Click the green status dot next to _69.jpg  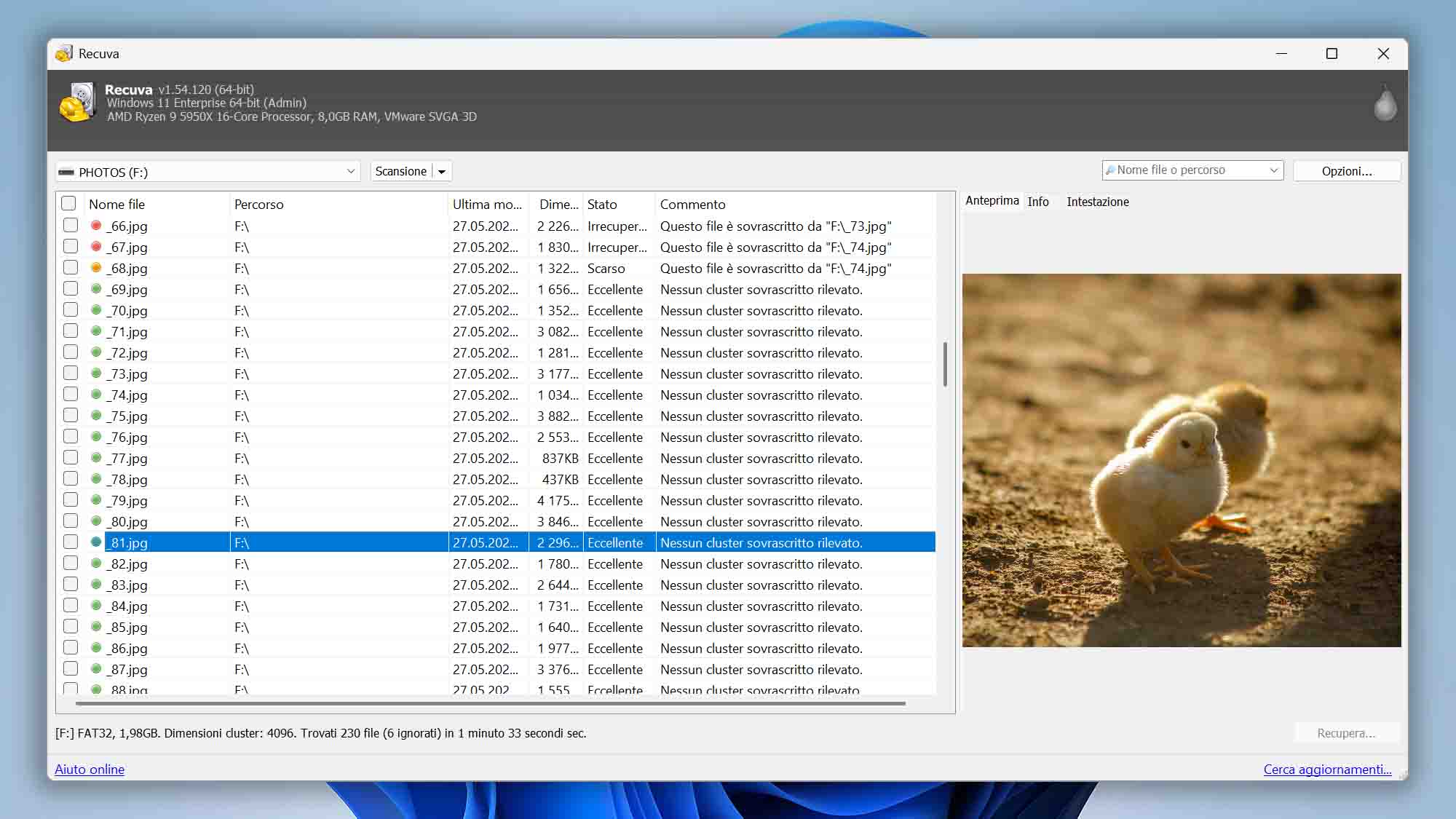(x=95, y=288)
